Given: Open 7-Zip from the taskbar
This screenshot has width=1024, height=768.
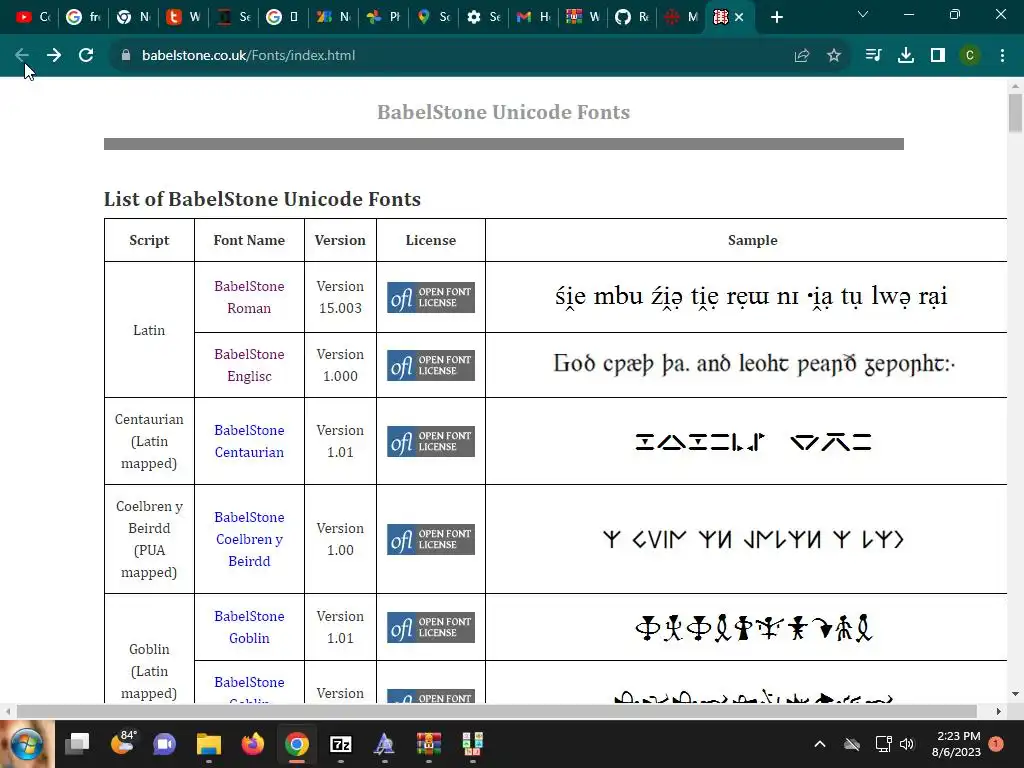Looking at the screenshot, I should coord(341,744).
